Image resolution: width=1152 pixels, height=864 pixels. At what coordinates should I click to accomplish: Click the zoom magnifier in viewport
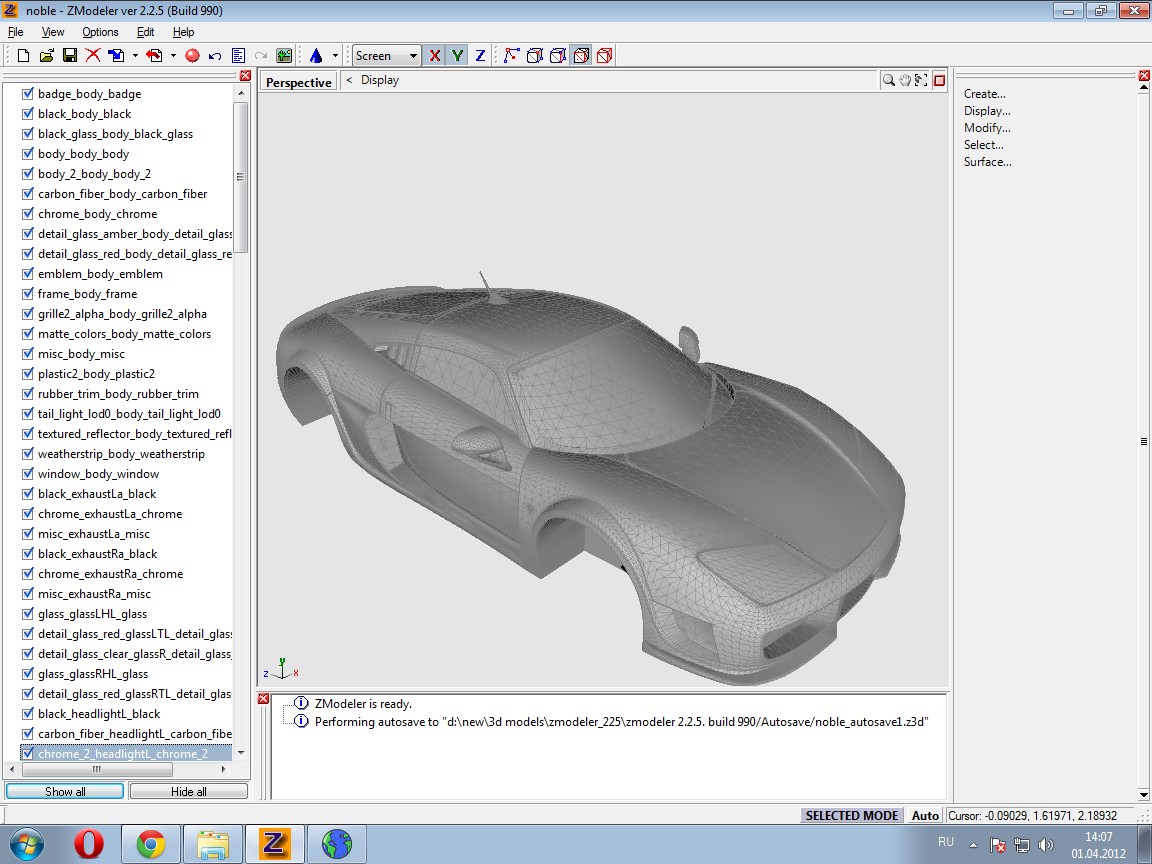[888, 81]
